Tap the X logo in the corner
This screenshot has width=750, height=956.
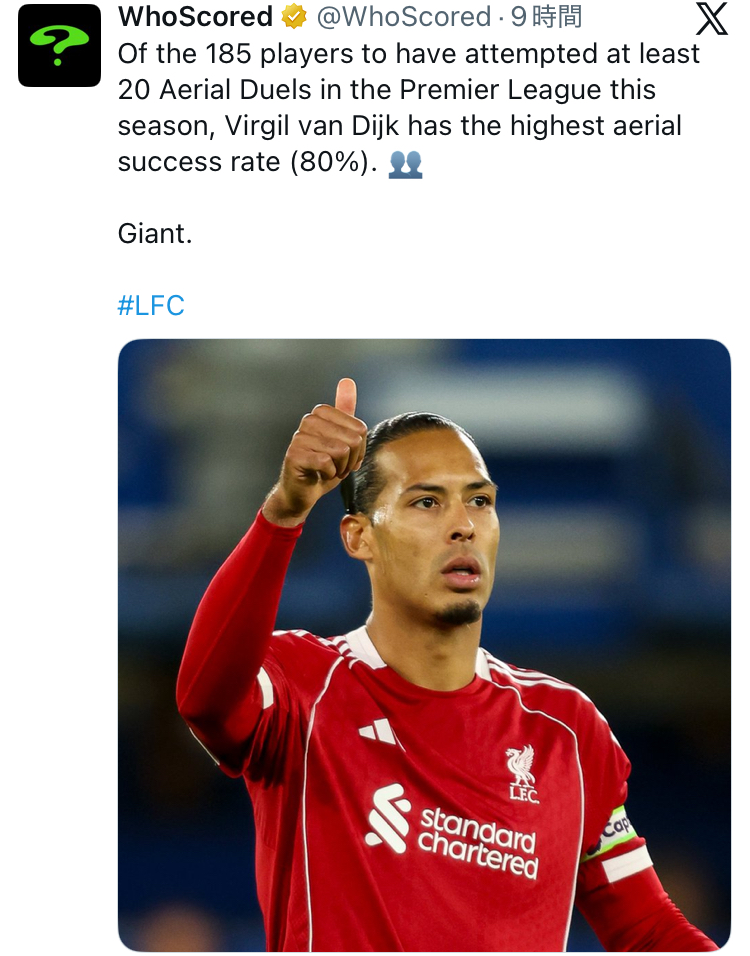click(x=712, y=19)
